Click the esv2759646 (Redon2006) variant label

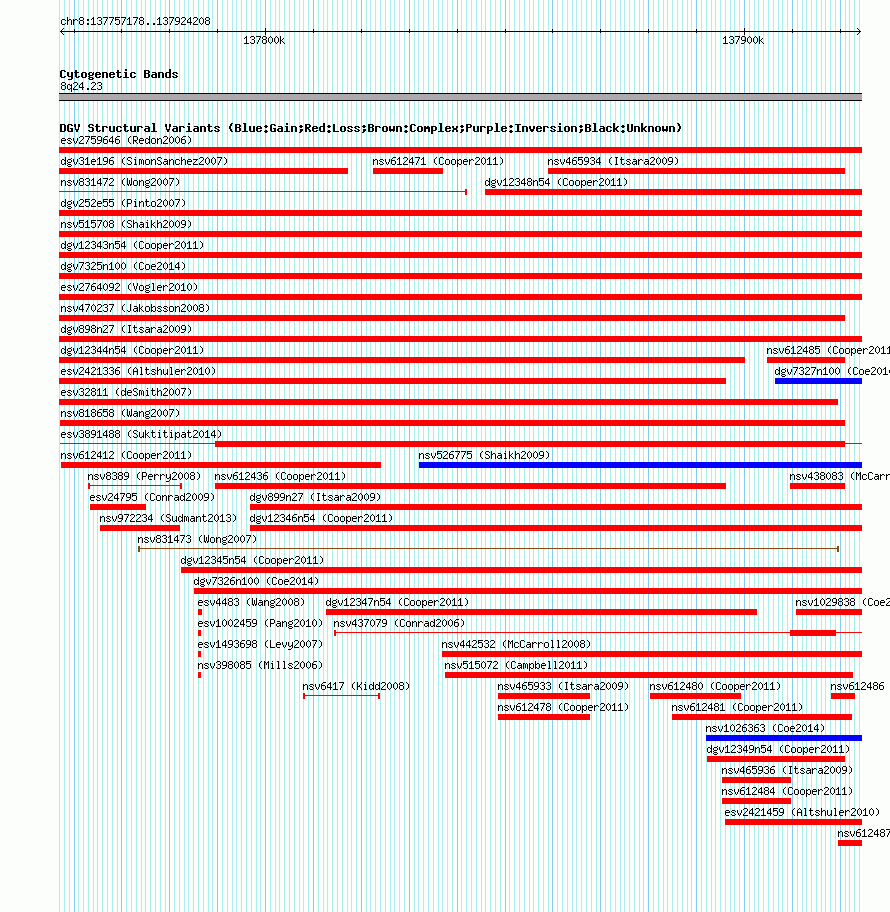[x=126, y=140]
